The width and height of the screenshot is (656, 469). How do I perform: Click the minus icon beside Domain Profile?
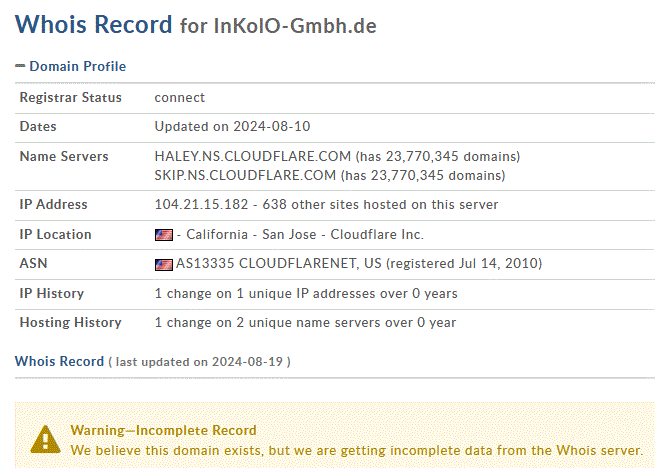[x=20, y=66]
